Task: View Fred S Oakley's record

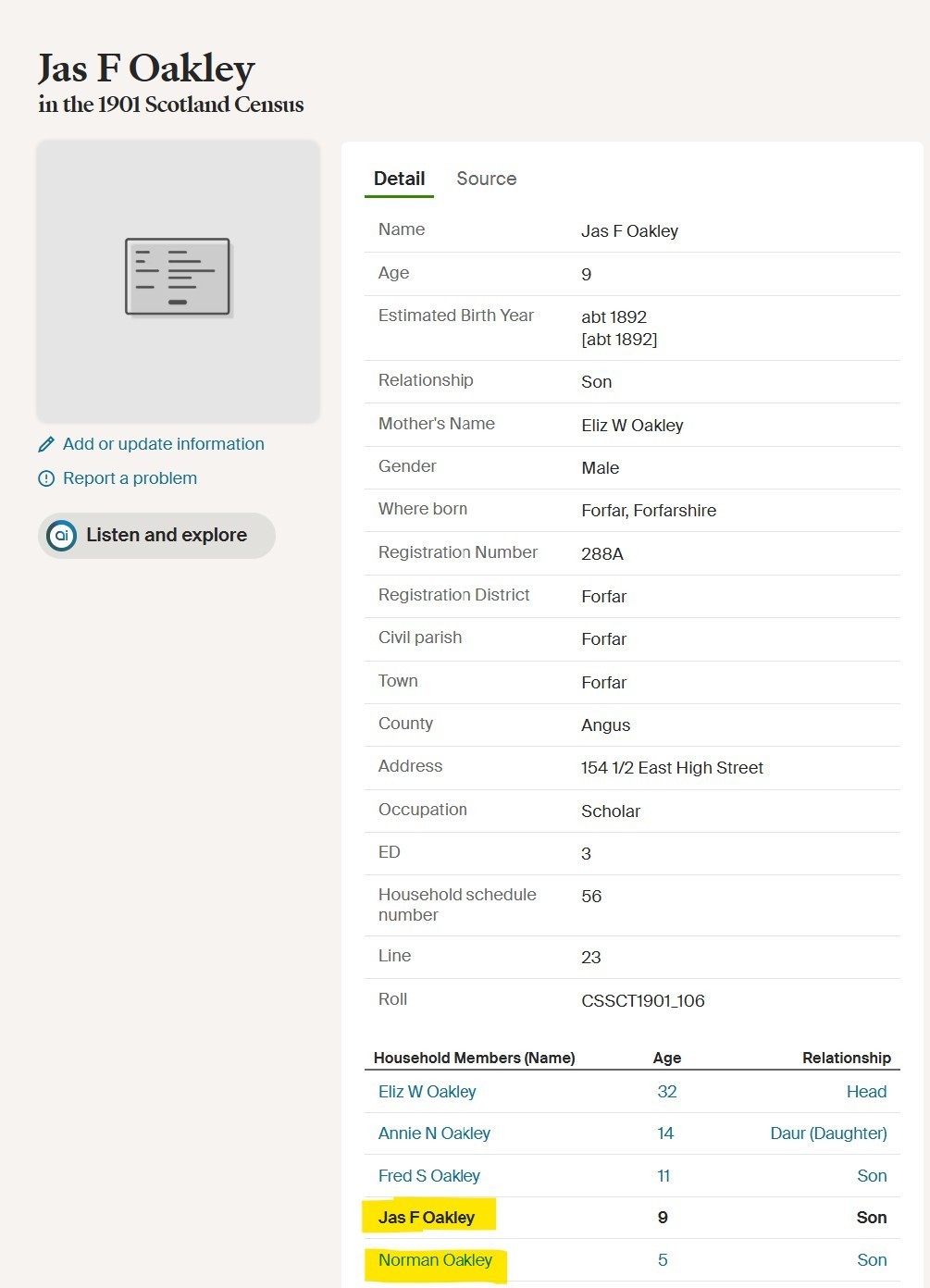Action: coord(428,1176)
